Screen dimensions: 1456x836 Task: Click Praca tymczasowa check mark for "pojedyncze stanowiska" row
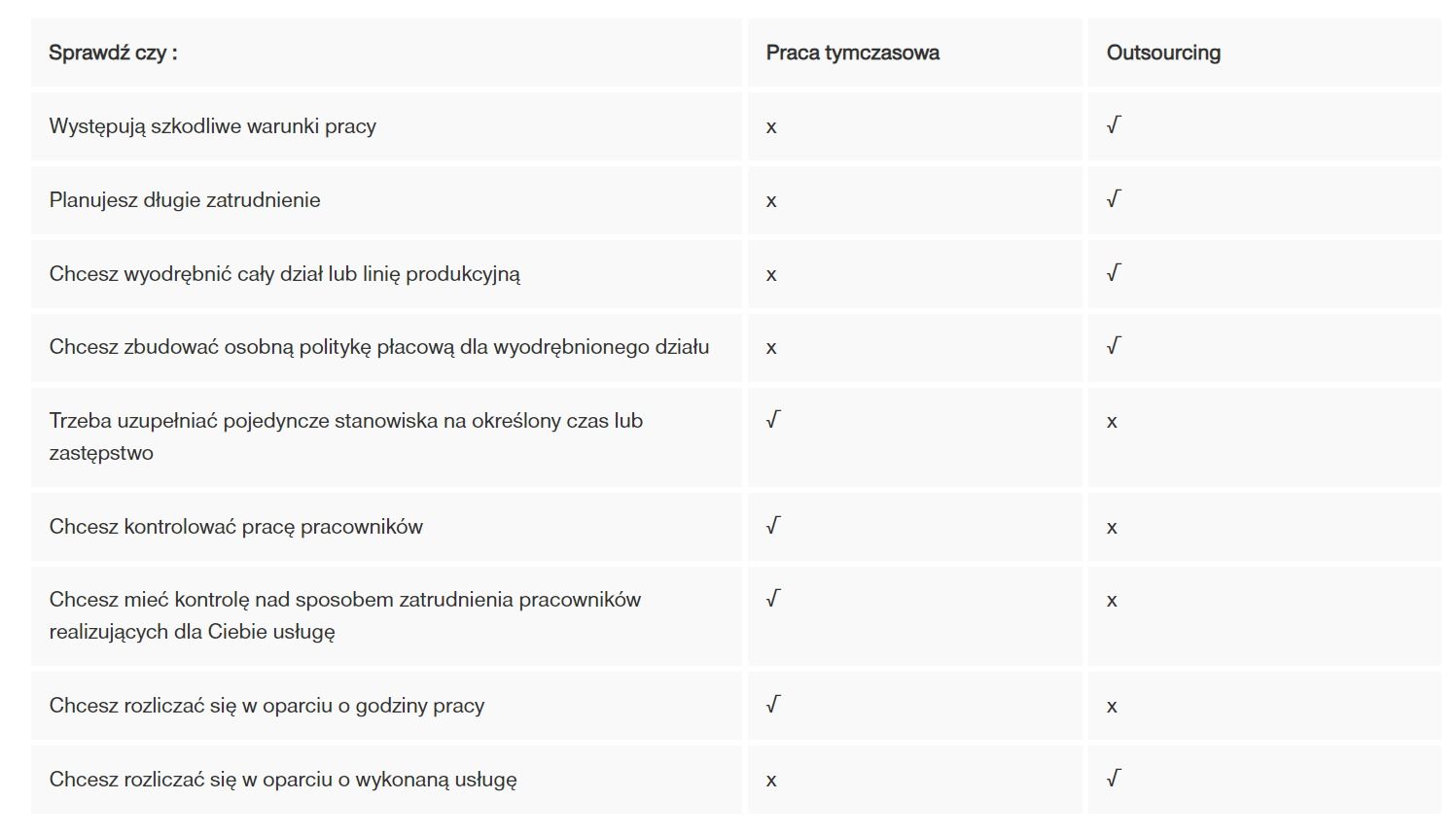coord(773,420)
